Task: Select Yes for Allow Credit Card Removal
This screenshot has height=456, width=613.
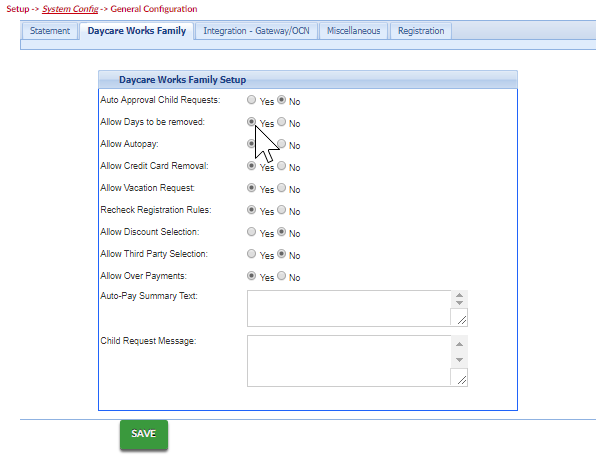Action: pyautogui.click(x=251, y=166)
